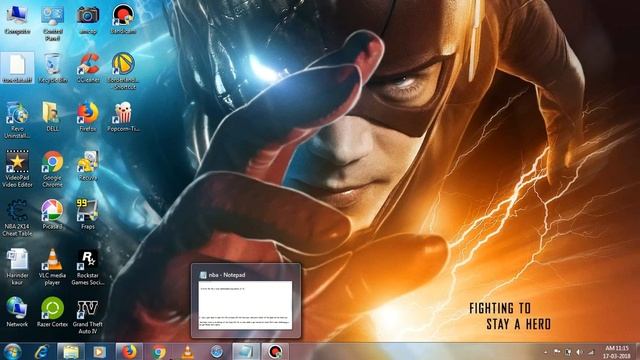Open Windows Explorer from the taskbar

[x=71, y=351]
